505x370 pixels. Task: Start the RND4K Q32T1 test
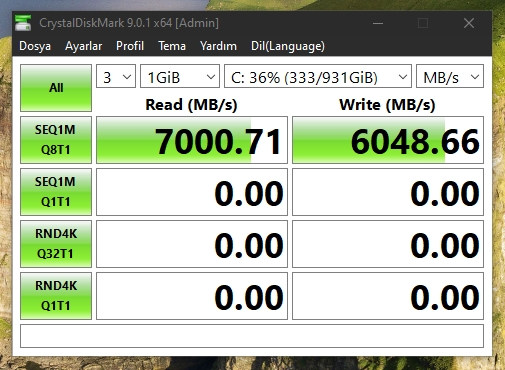tap(56, 244)
